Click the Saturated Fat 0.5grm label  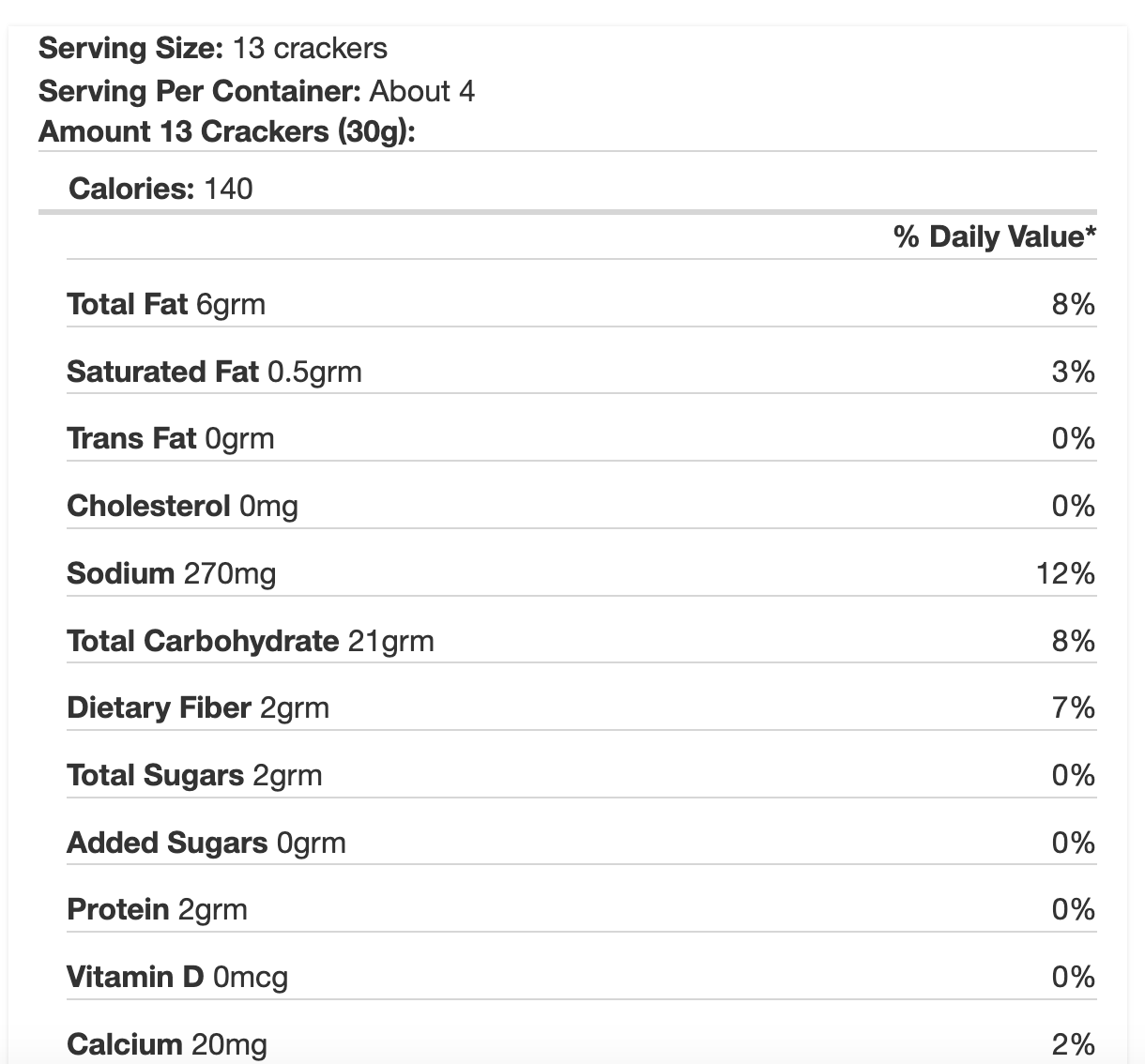pos(214,372)
